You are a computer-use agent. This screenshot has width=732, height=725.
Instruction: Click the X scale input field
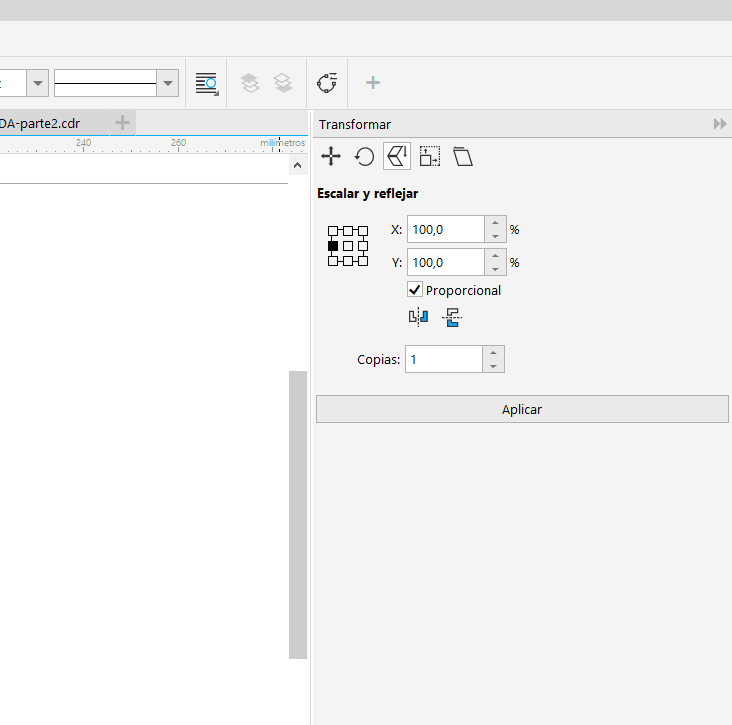point(446,229)
